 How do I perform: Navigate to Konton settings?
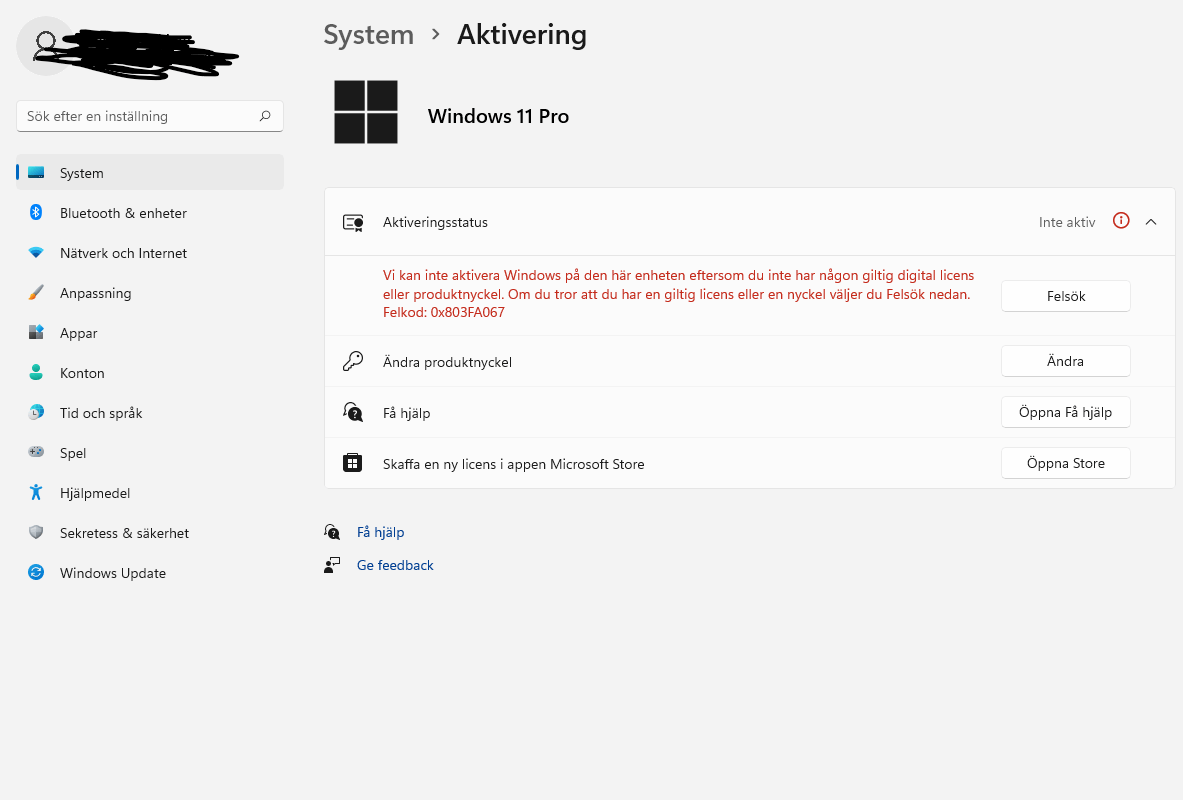click(x=150, y=373)
